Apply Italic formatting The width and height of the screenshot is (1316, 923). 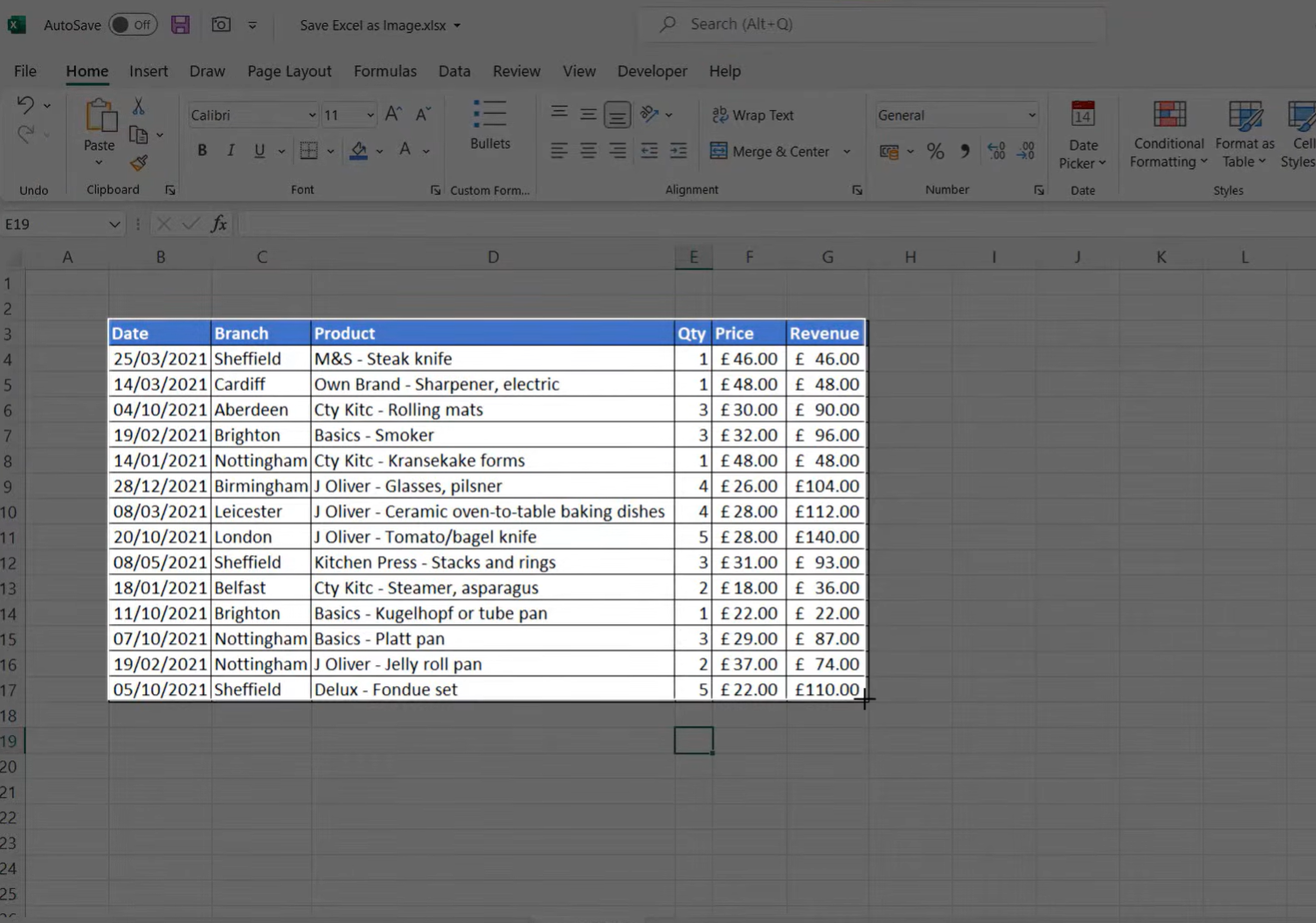click(x=231, y=150)
